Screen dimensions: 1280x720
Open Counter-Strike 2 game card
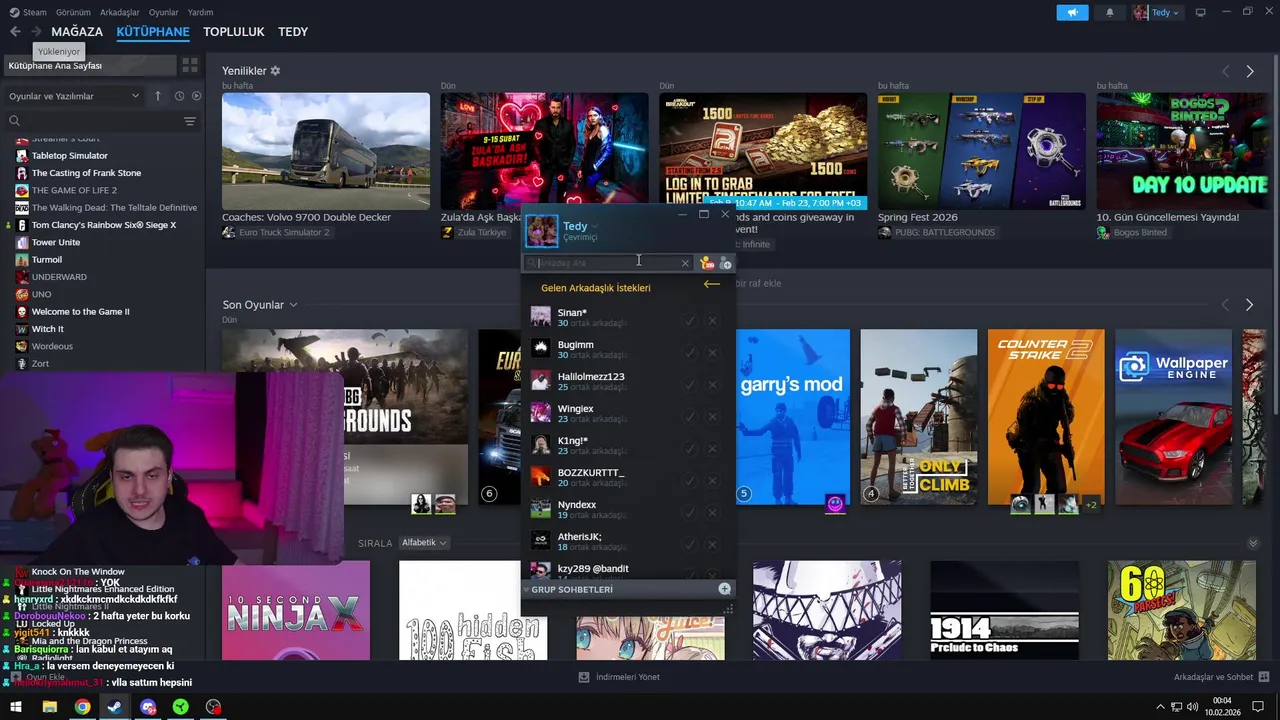(x=1046, y=417)
